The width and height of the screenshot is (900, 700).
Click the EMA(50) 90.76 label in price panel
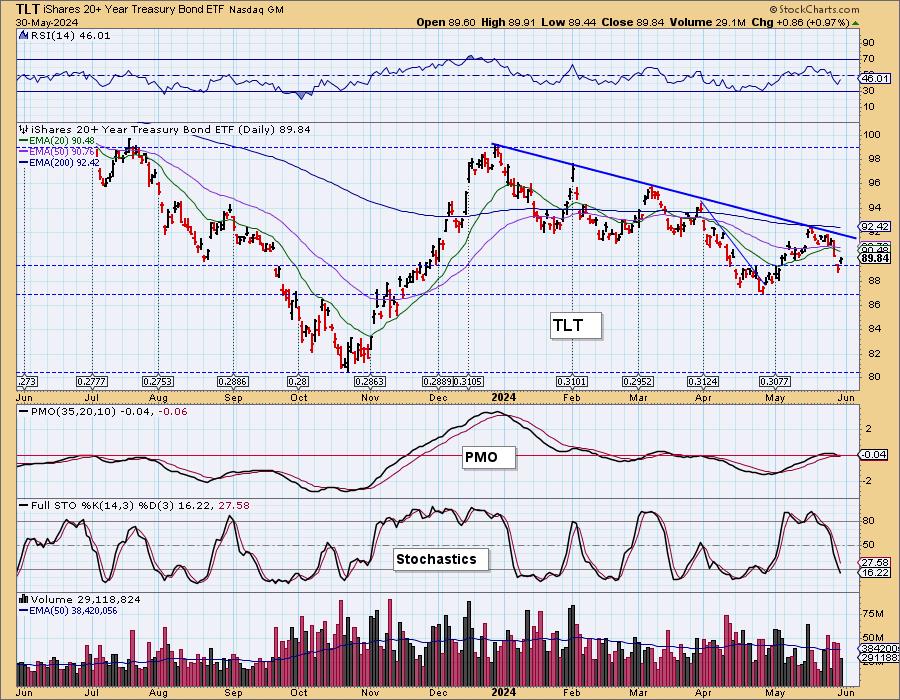point(61,151)
